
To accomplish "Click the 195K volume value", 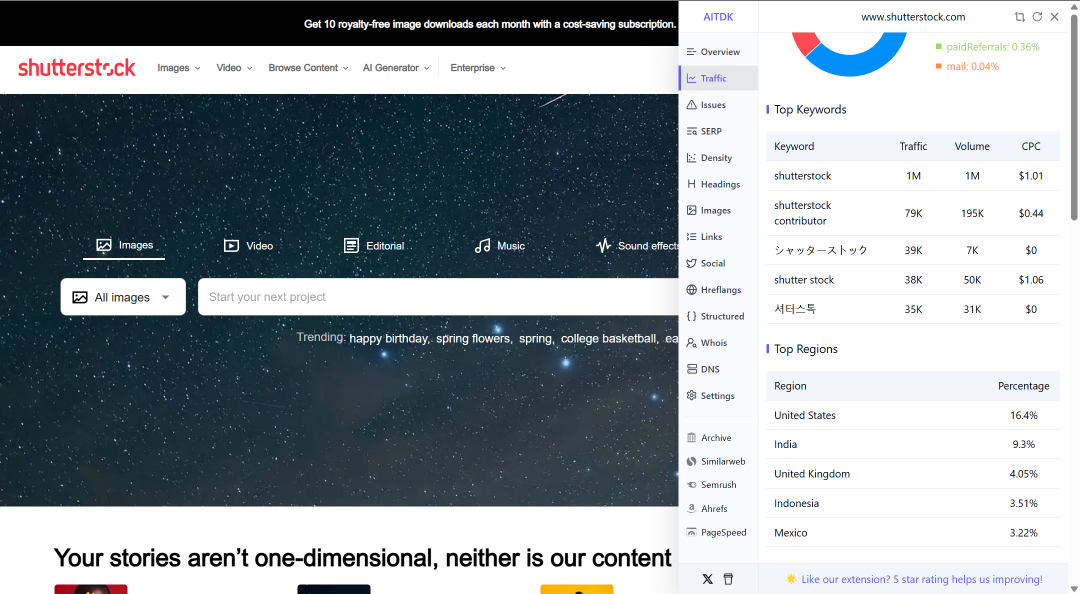I will point(972,214).
